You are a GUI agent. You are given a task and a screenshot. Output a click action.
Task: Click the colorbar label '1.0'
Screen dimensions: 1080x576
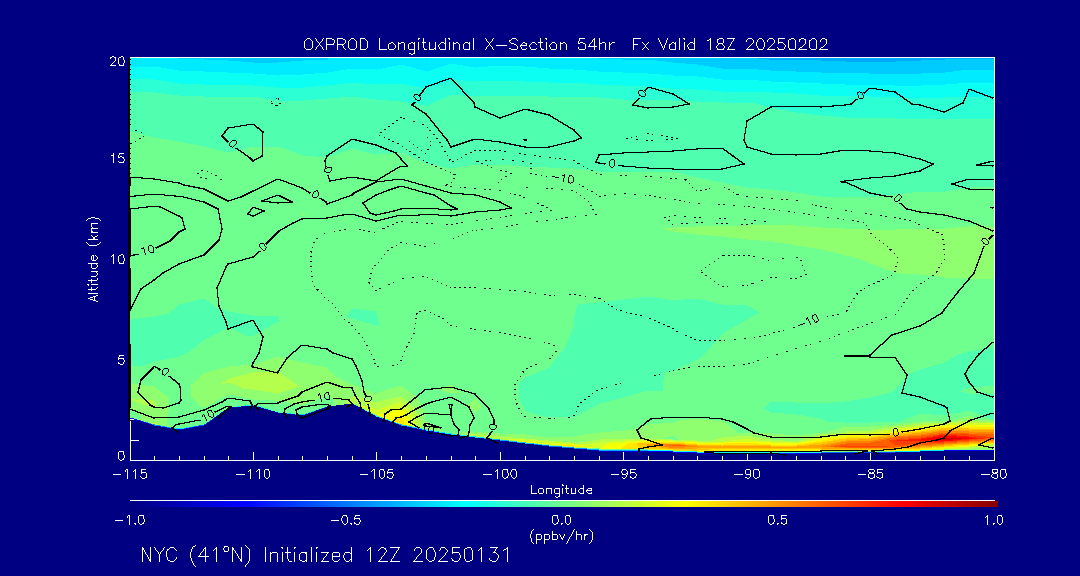pyautogui.click(x=993, y=520)
